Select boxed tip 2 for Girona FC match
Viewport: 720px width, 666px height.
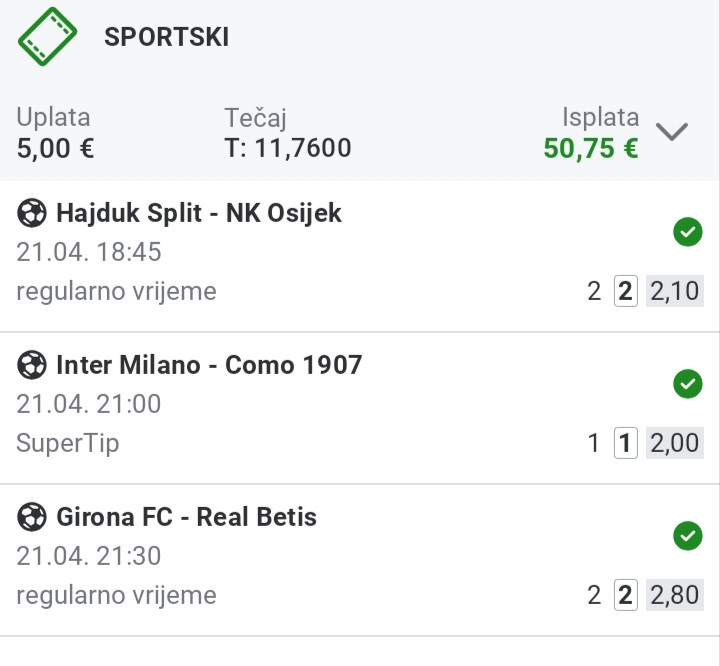626,595
